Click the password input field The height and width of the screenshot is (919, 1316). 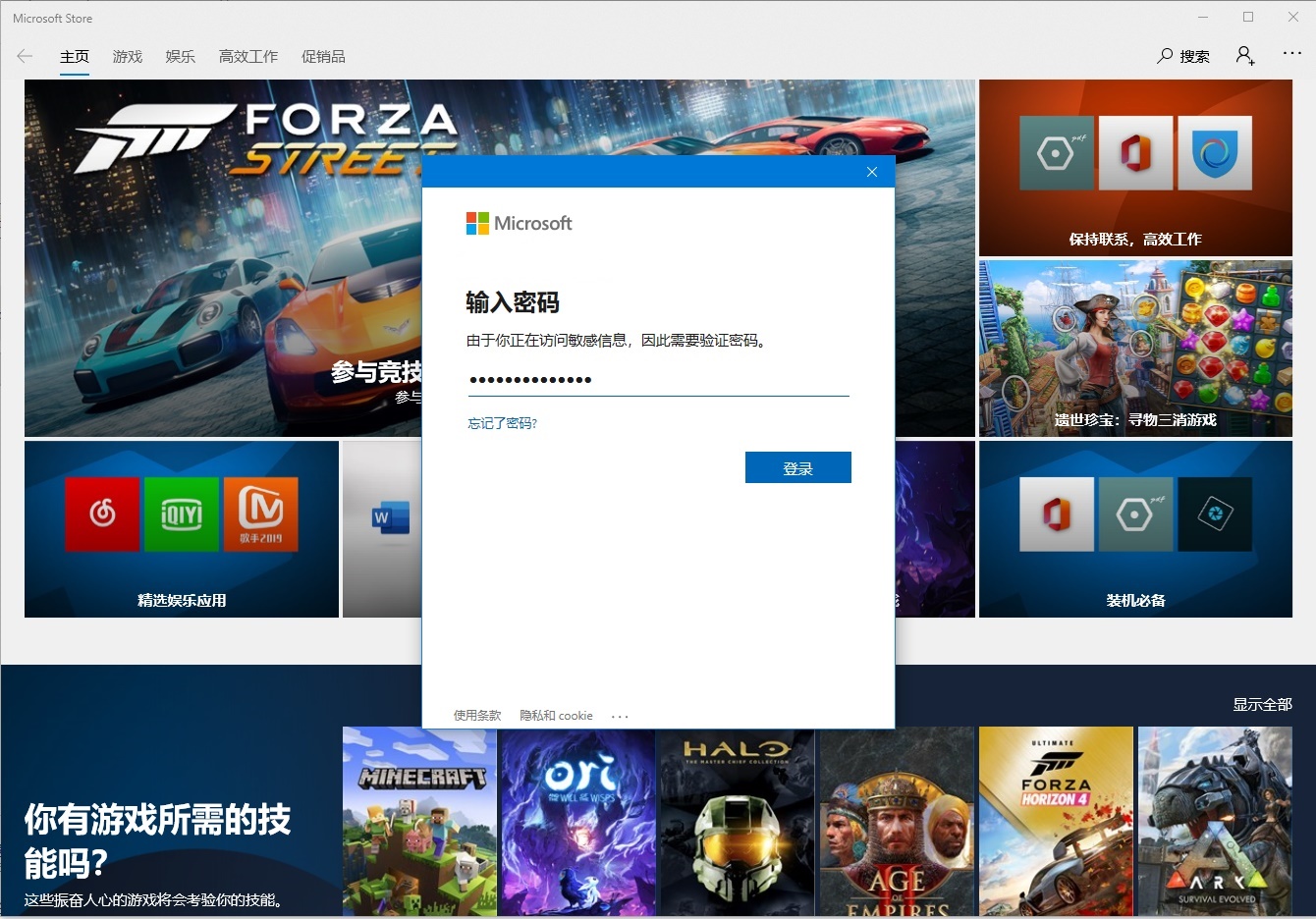658,380
